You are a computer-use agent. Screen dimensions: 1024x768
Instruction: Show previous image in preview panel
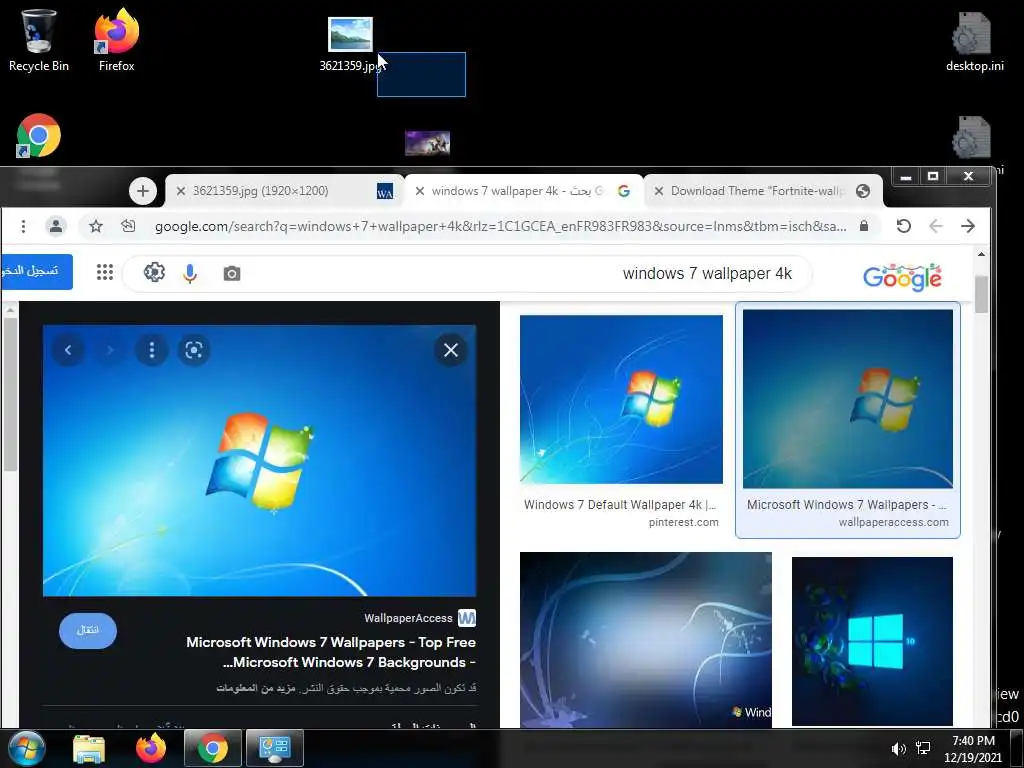point(68,350)
